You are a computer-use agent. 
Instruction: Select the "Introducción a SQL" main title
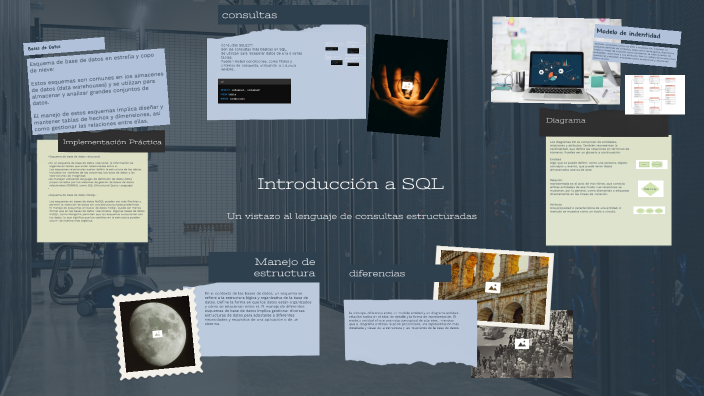(x=351, y=184)
